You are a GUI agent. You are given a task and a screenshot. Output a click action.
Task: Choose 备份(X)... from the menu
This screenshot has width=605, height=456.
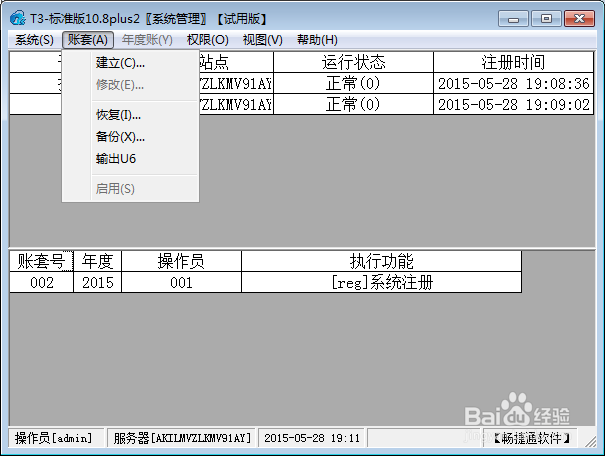pyautogui.click(x=130, y=137)
